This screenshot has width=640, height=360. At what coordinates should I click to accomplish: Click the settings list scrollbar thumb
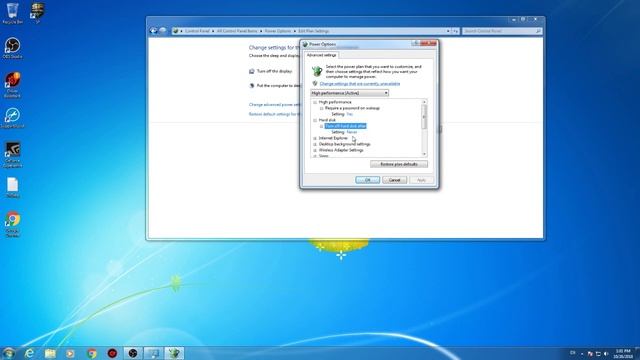coord(424,117)
